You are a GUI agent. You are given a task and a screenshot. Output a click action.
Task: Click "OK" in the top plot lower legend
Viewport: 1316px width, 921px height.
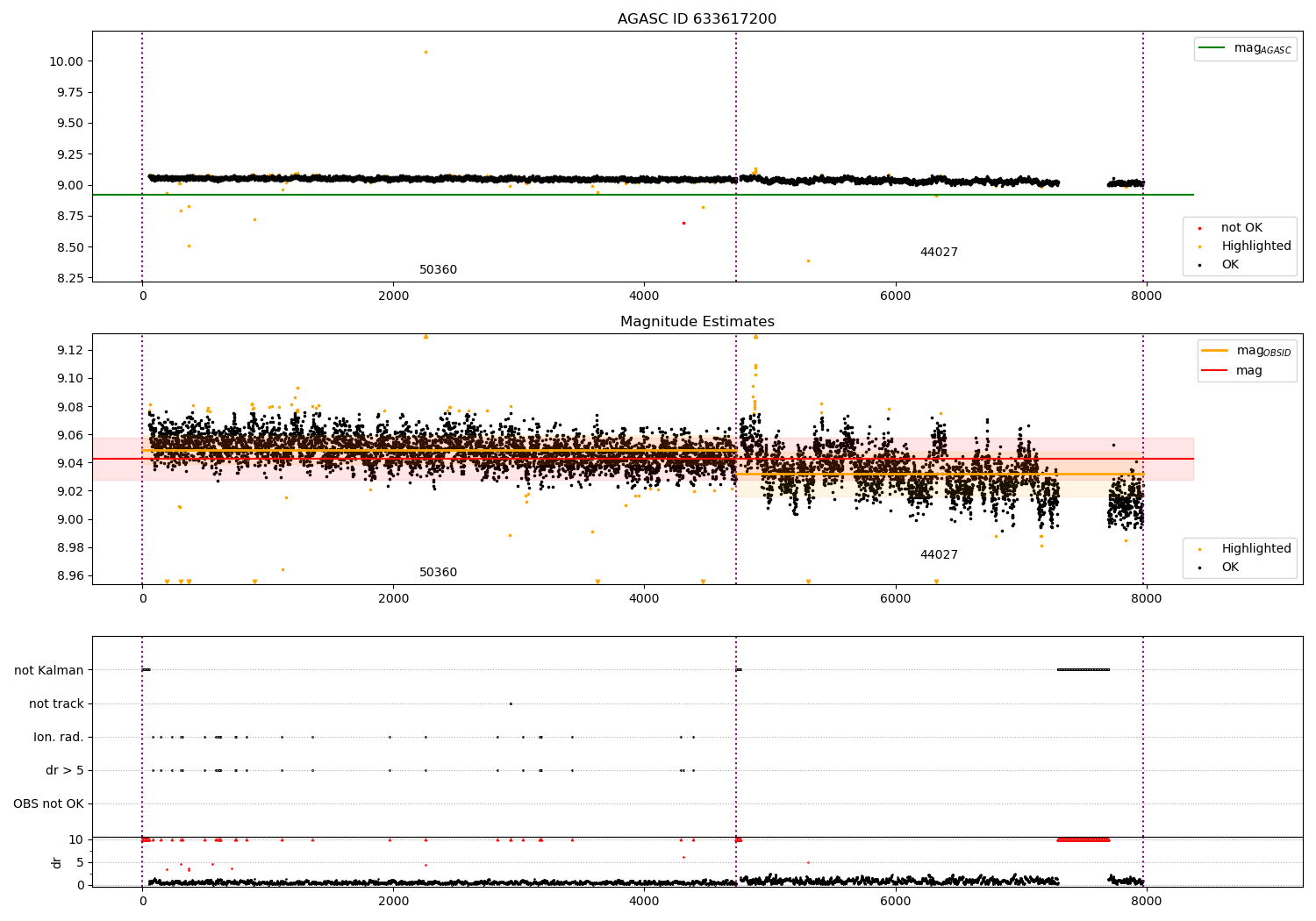[1230, 265]
